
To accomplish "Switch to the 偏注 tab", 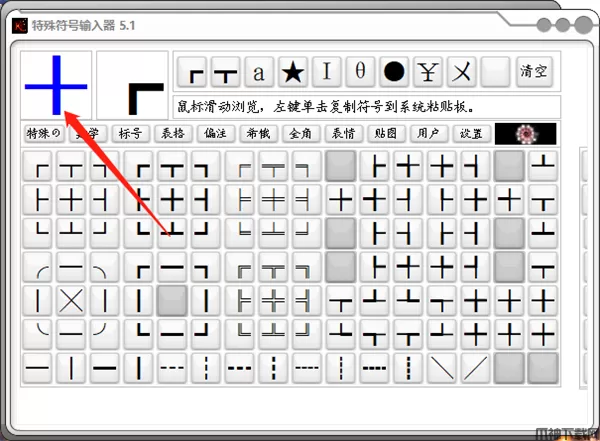I will tap(215, 134).
